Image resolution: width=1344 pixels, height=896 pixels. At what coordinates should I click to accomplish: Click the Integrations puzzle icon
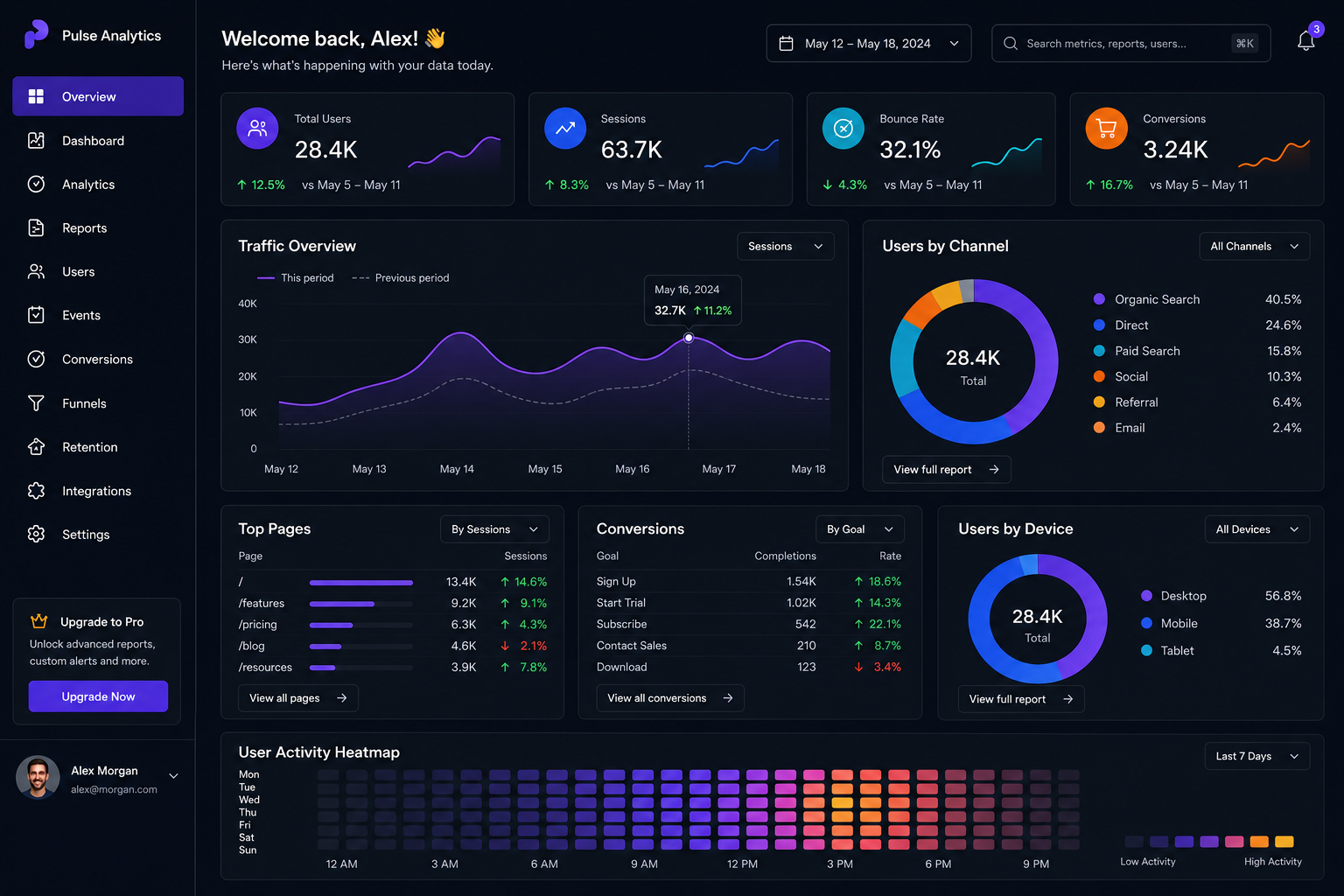coord(36,491)
